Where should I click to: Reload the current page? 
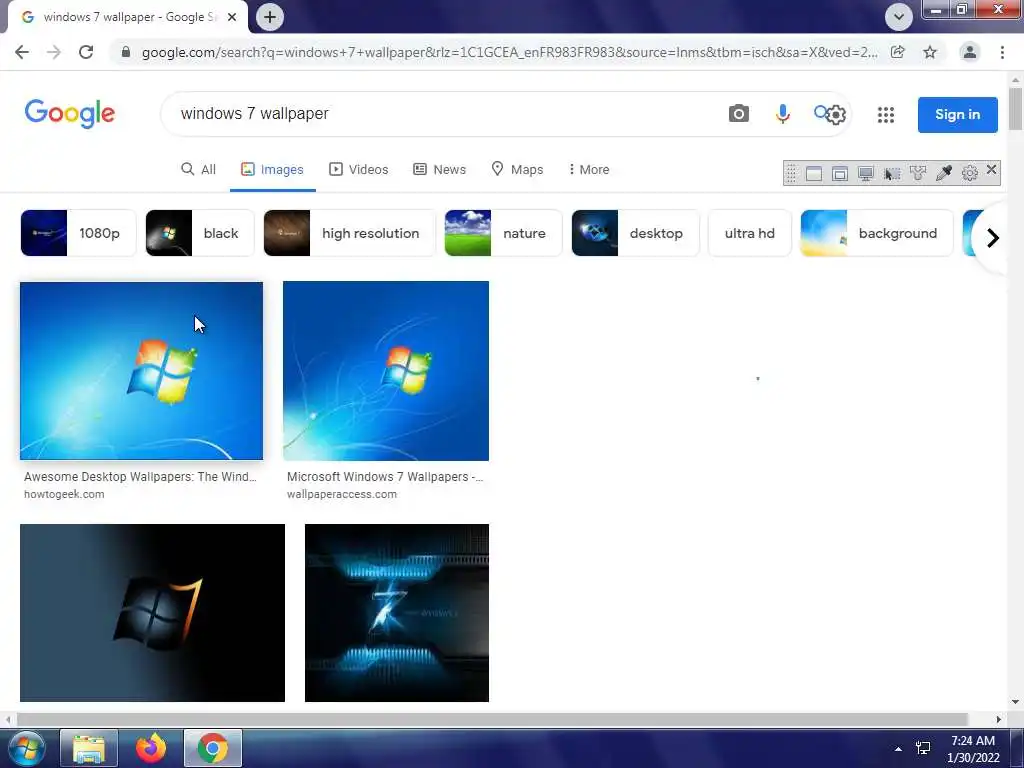tap(86, 52)
